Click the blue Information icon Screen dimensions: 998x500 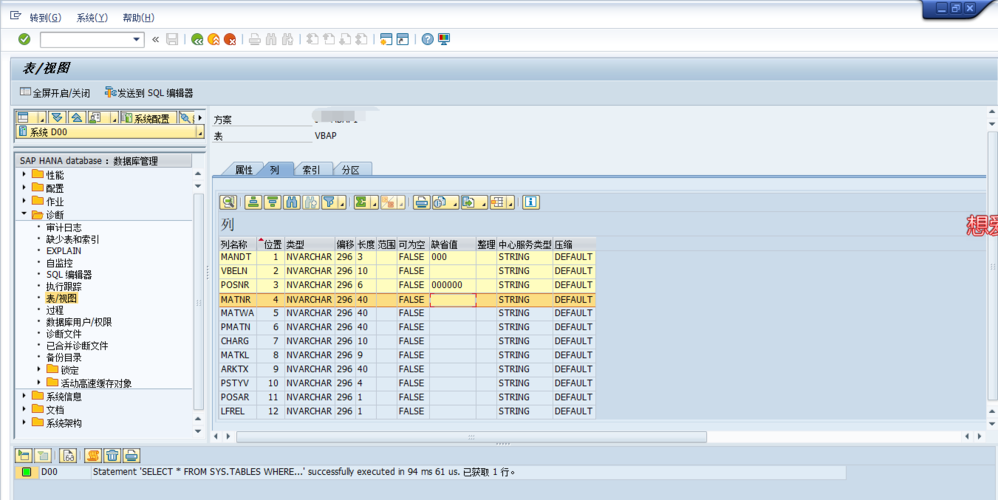531,202
